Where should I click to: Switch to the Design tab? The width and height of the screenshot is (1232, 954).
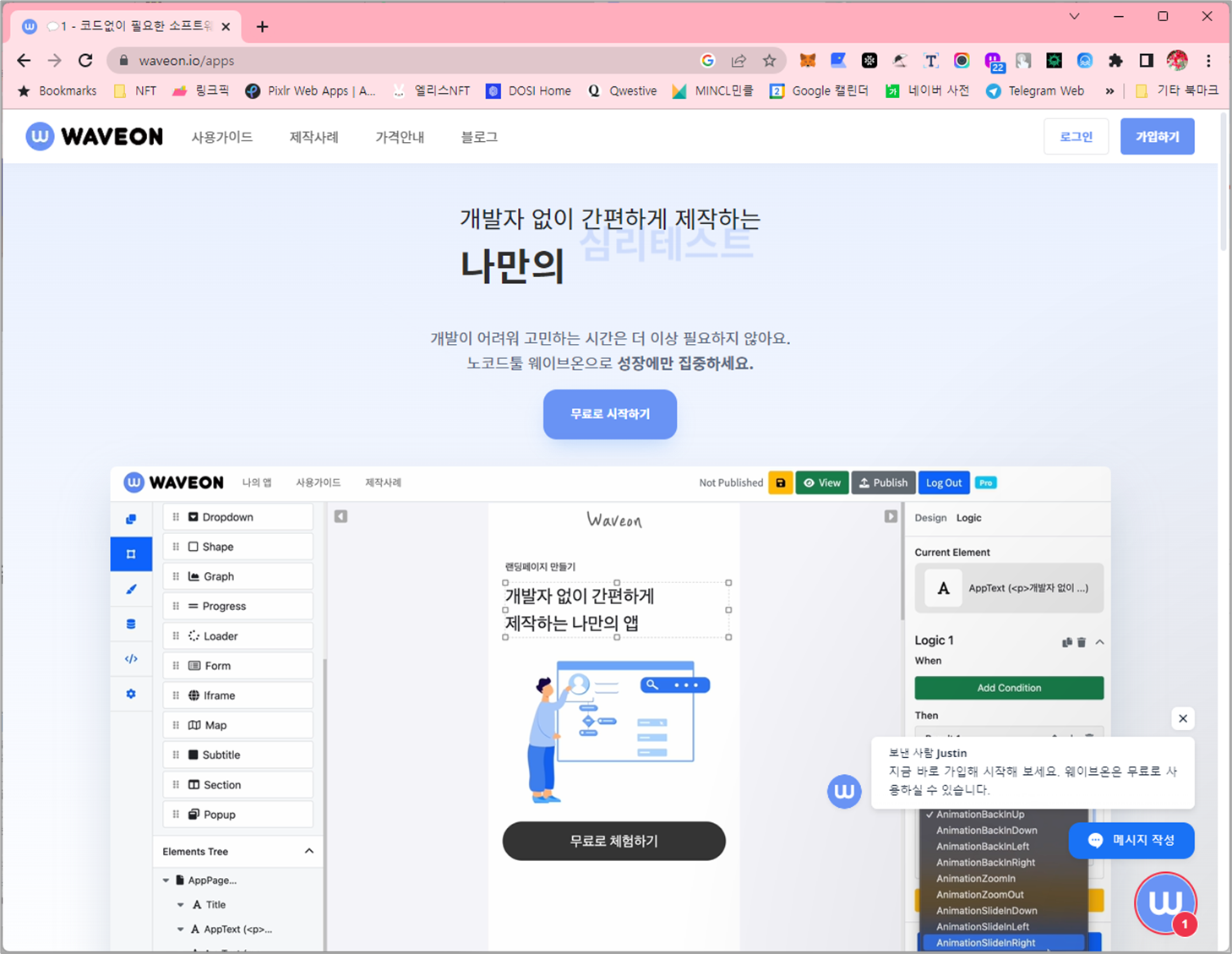930,518
